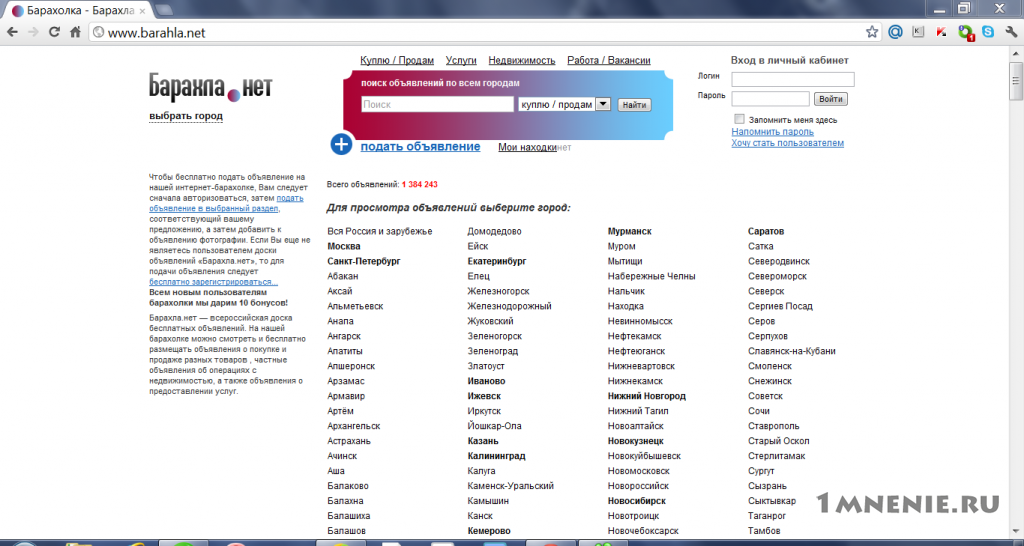Select city 'Ставрополь'
This screenshot has width=1024, height=546.
click(x=774, y=426)
